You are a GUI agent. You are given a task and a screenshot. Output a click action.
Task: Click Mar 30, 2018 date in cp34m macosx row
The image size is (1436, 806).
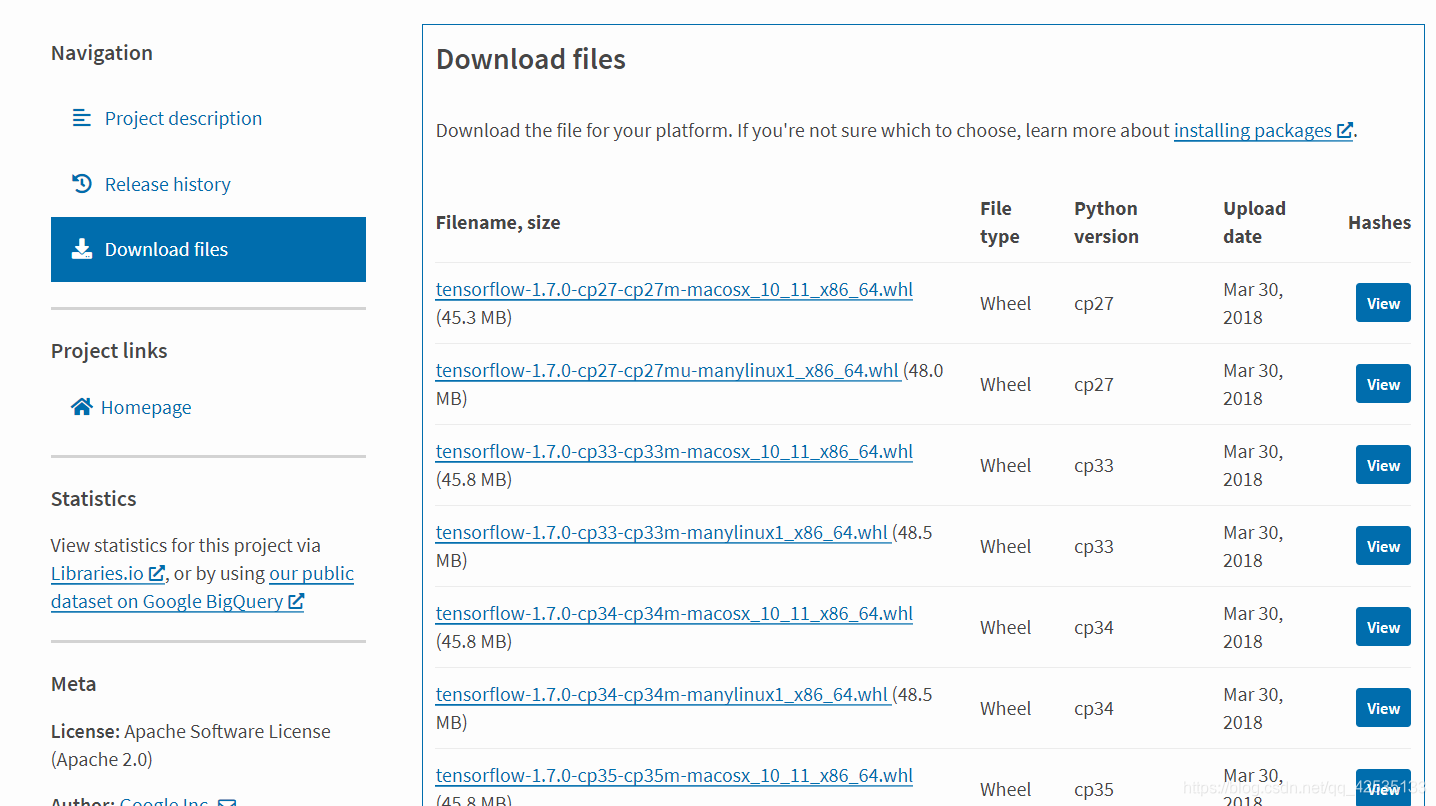click(1253, 627)
